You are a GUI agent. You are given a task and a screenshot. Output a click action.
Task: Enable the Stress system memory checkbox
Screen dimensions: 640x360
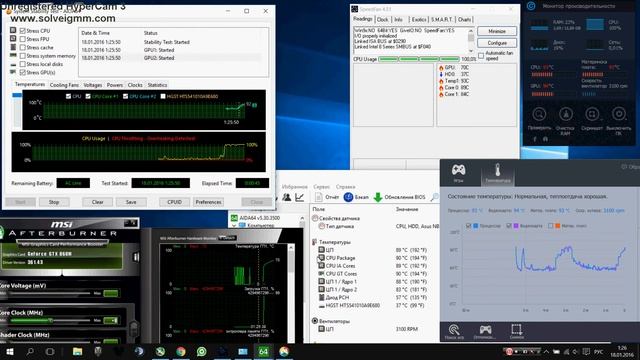[x=23, y=56]
